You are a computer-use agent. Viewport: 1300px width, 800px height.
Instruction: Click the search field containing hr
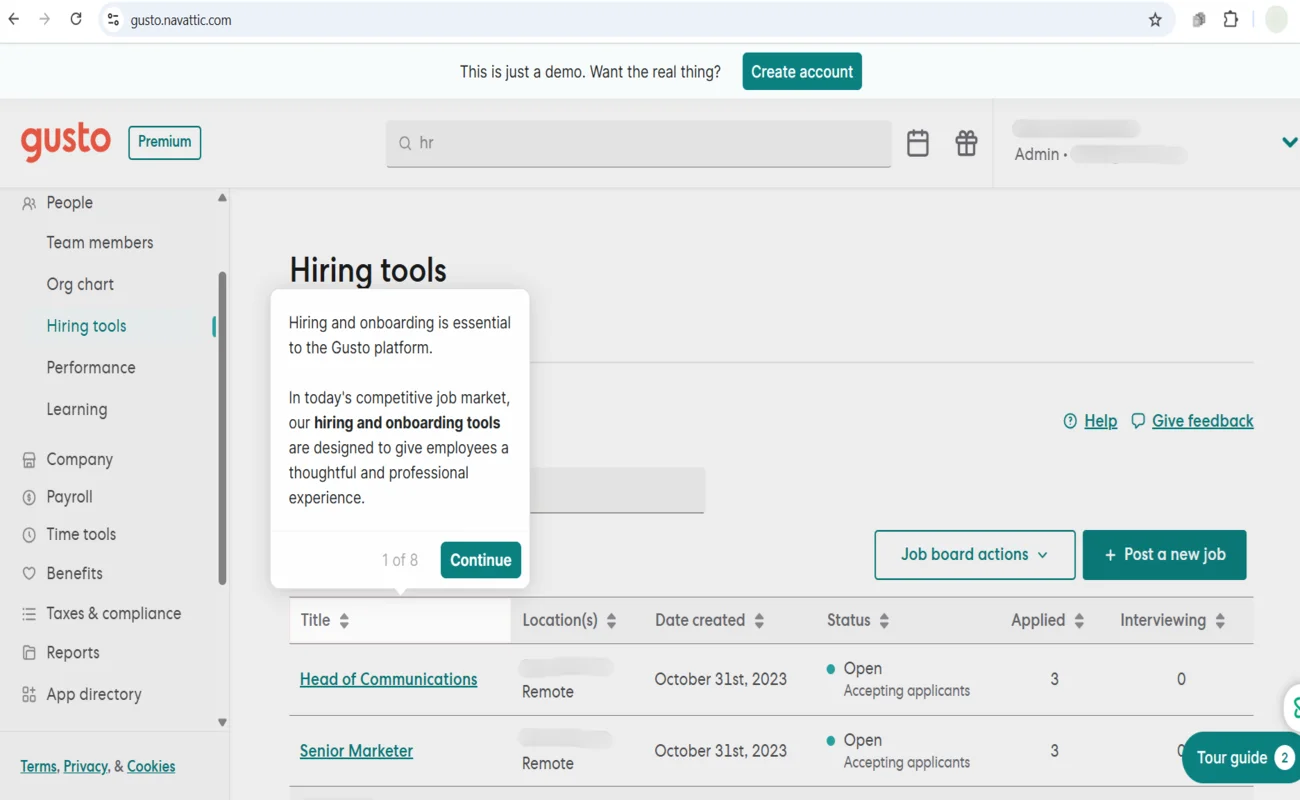639,144
